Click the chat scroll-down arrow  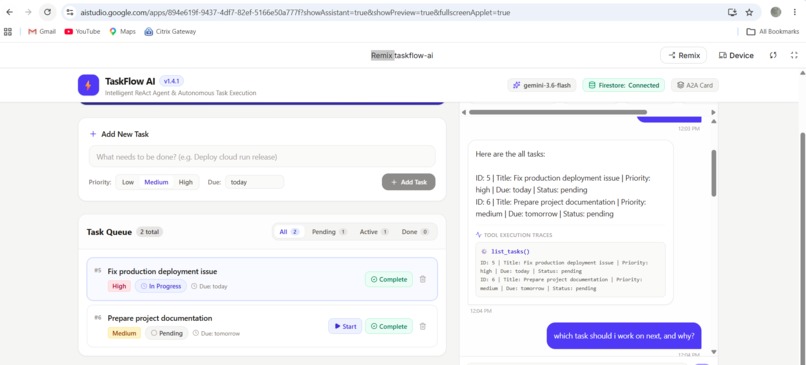713,352
